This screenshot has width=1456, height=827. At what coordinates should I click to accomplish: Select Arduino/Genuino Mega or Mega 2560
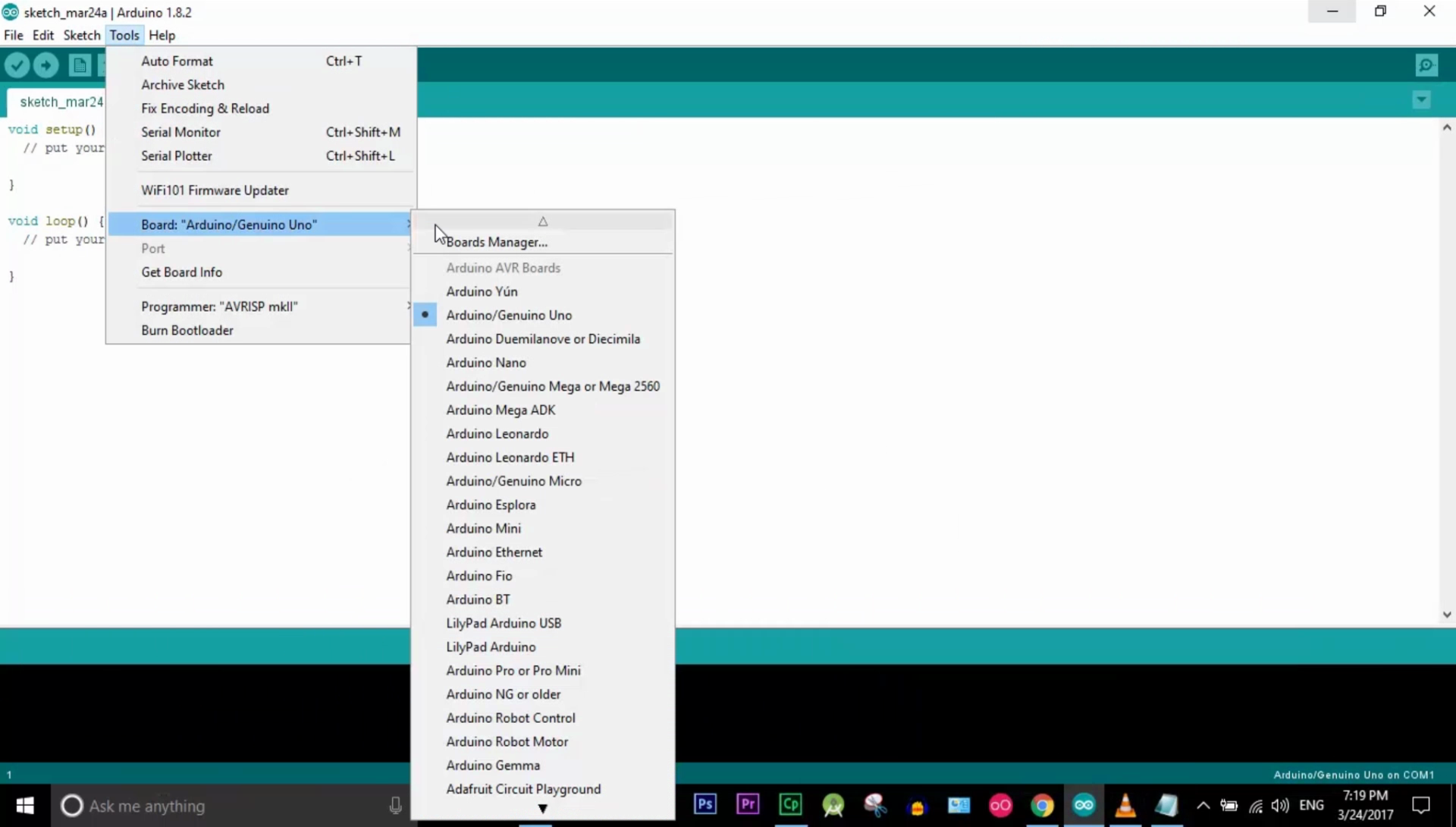pos(553,386)
